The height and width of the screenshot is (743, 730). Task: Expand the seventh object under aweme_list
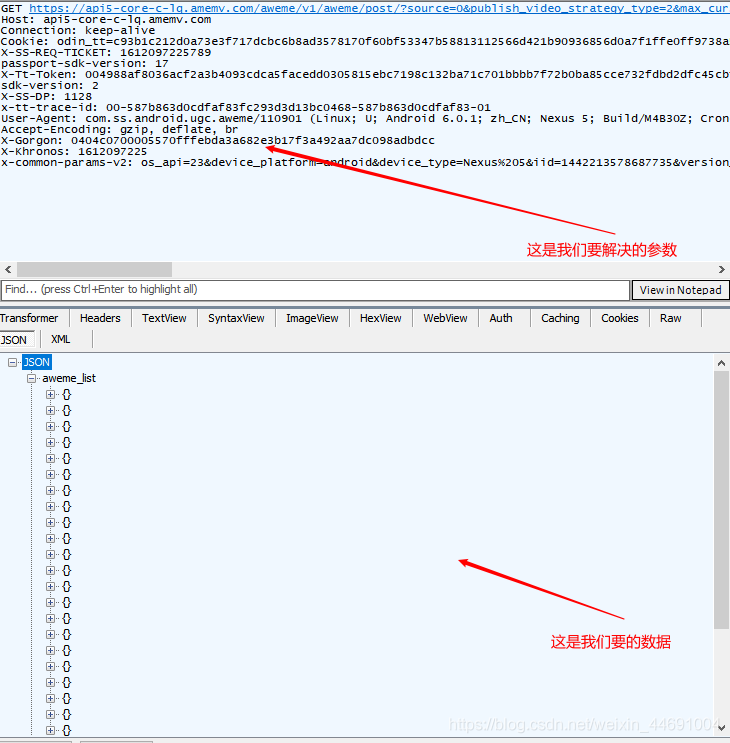point(50,490)
